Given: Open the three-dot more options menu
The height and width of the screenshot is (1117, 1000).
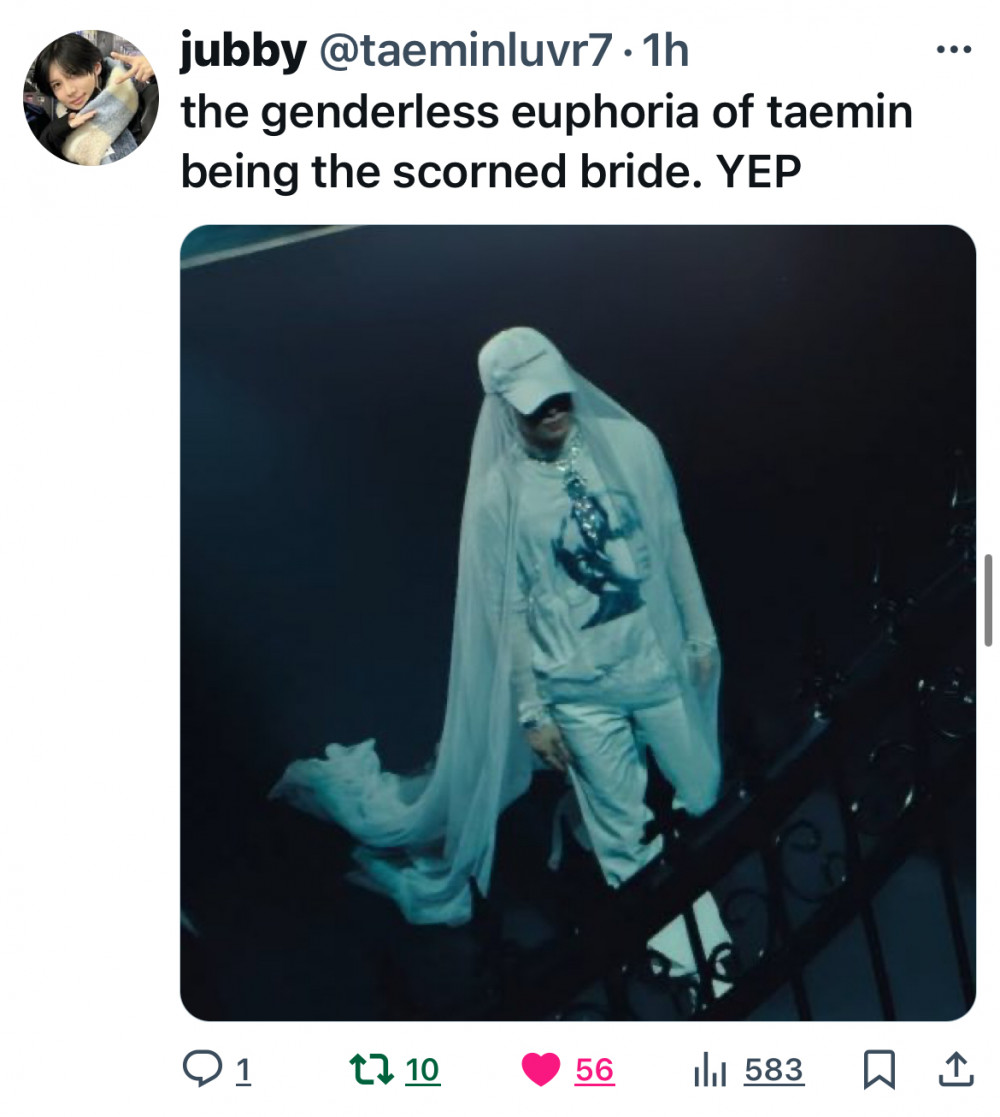Looking at the screenshot, I should [x=954, y=50].
